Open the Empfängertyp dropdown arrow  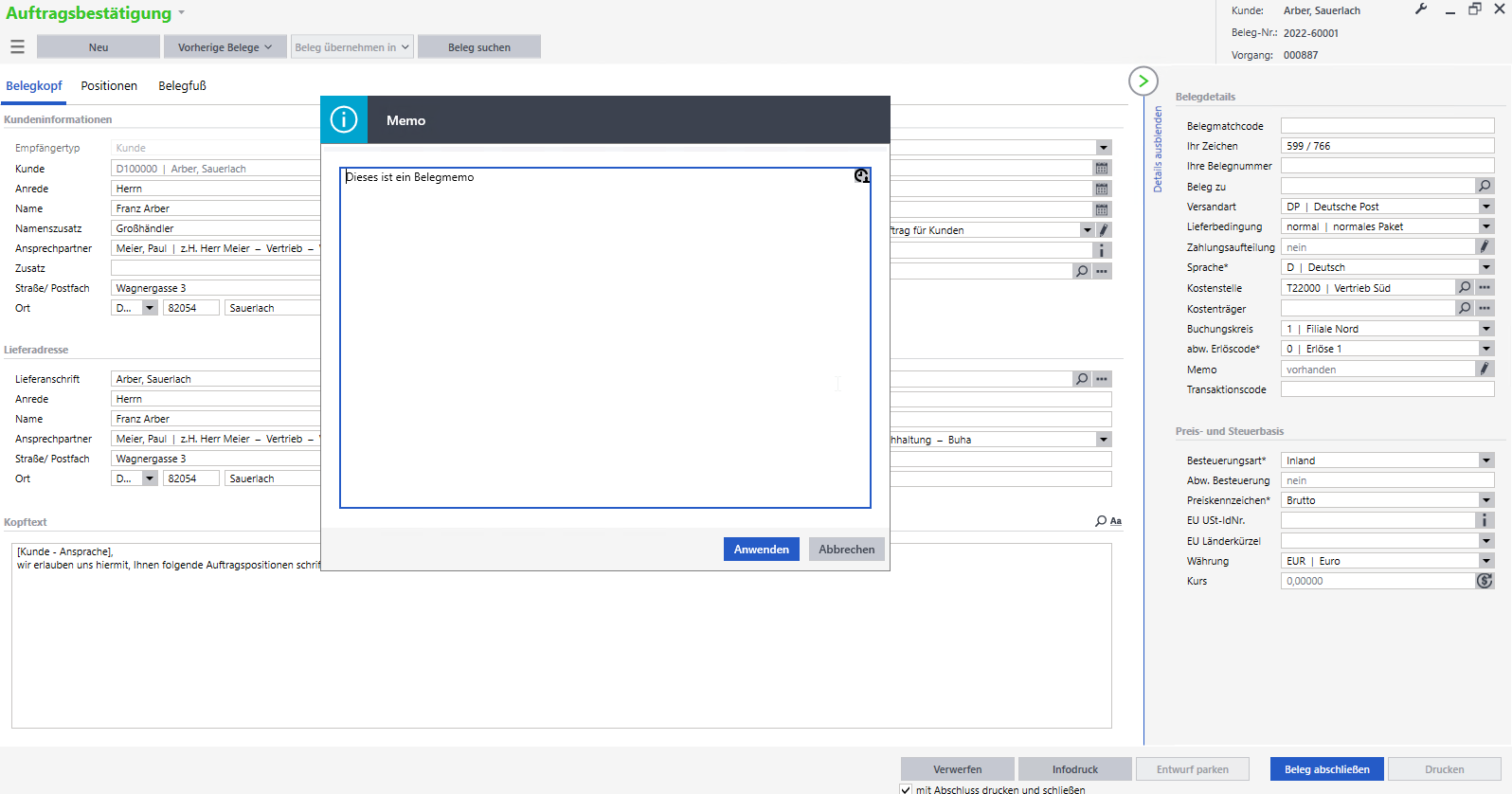(1104, 148)
